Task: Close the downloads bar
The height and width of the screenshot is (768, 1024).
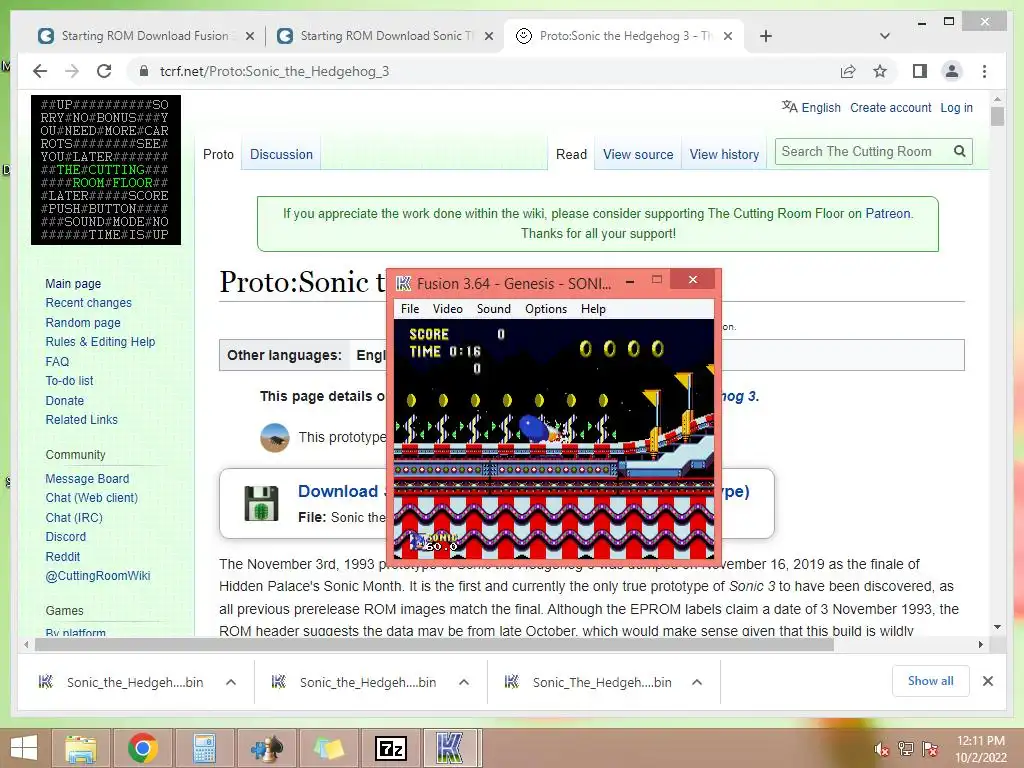Action: click(988, 681)
